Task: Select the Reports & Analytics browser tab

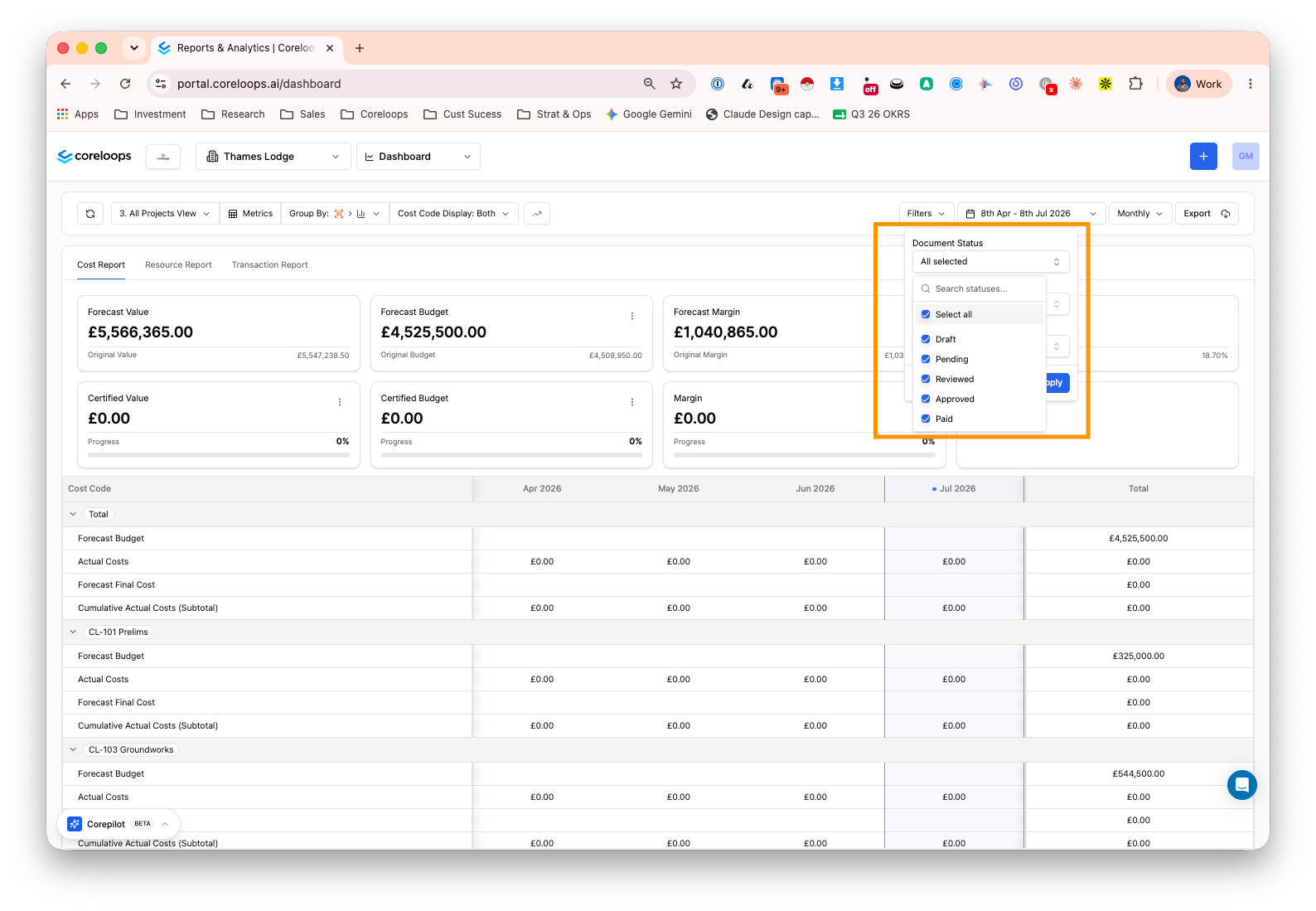Action: point(246,48)
